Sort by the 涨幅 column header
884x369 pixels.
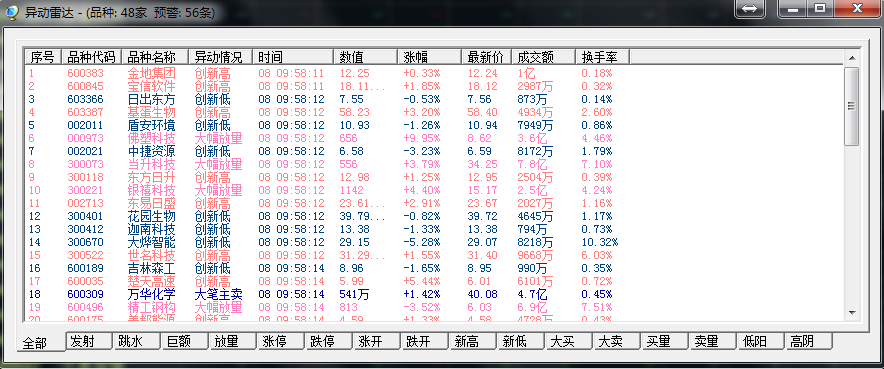(x=430, y=57)
